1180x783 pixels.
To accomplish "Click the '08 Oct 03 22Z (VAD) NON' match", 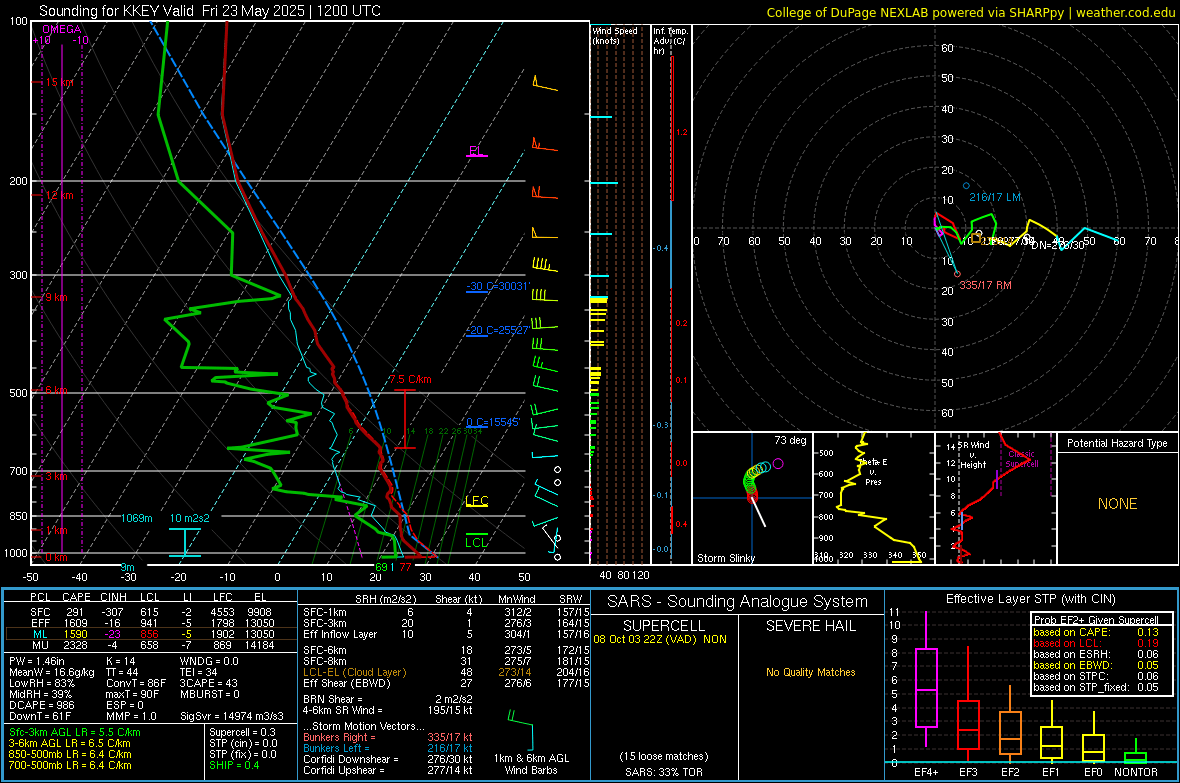I will pos(660,639).
